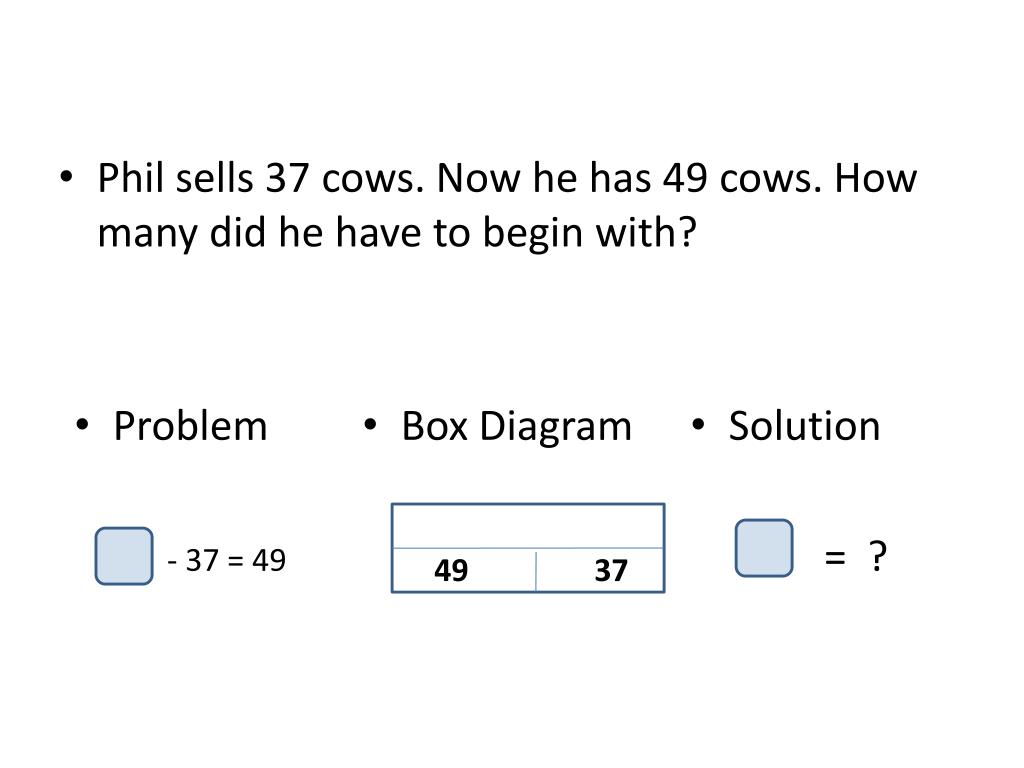Click the equals sign beside Solution box
Viewport: 1024px width, 768px height.
[835, 557]
